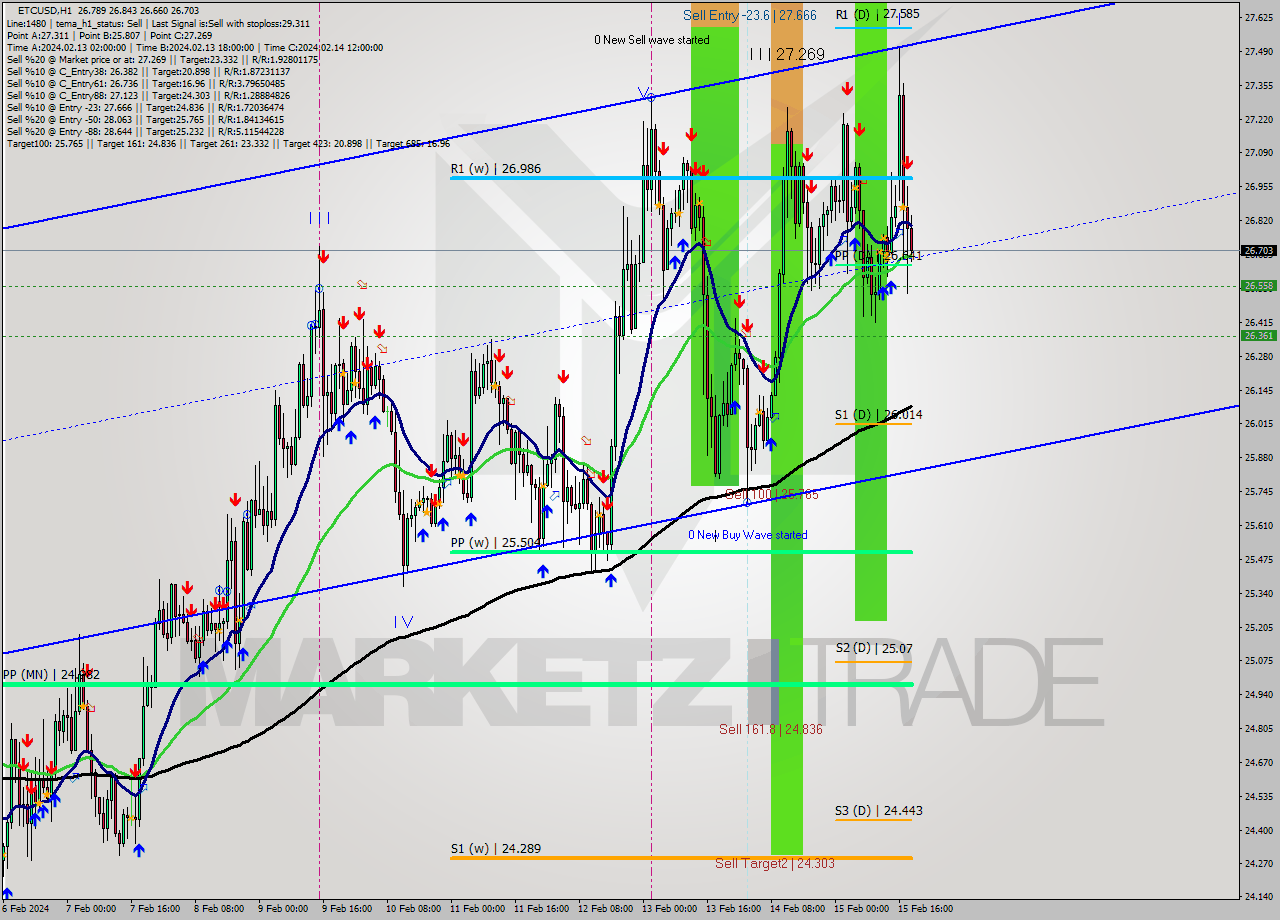Select the 'R1 (w) | 26.986' resistance label
1280x920 pixels.
[x=496, y=168]
